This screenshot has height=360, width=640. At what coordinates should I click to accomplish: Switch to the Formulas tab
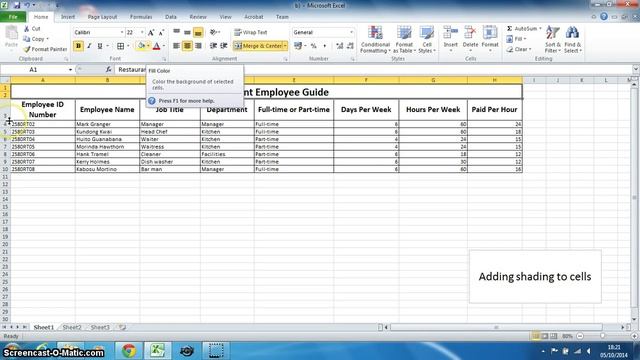(141, 17)
